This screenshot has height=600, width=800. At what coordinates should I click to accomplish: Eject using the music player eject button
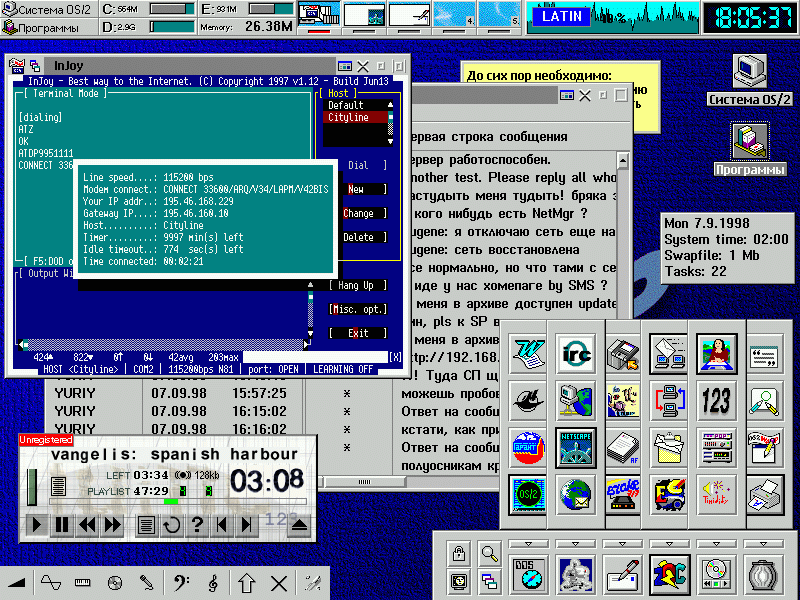[299, 524]
